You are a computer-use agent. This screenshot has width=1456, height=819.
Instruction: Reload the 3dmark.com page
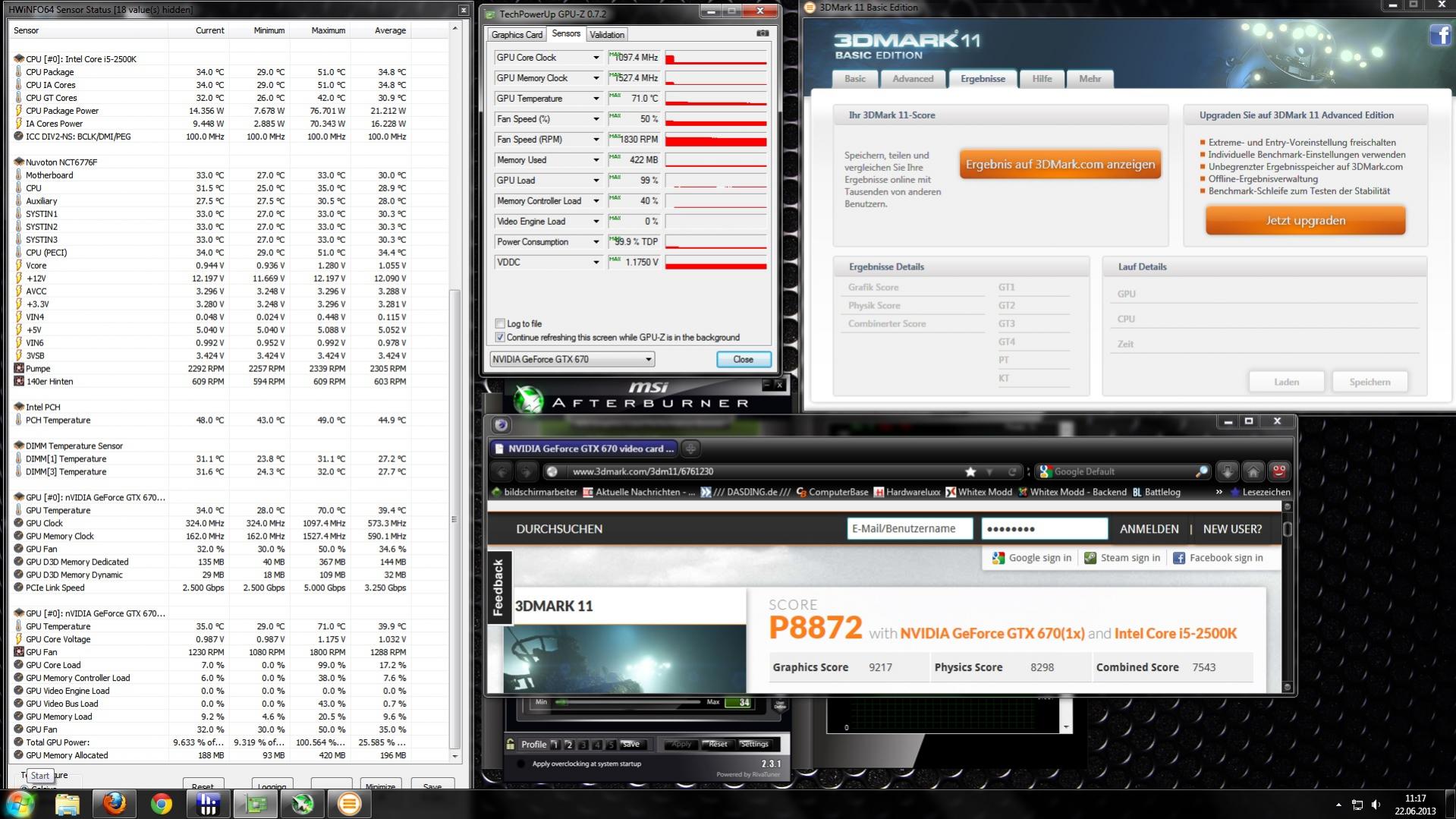tap(1011, 471)
